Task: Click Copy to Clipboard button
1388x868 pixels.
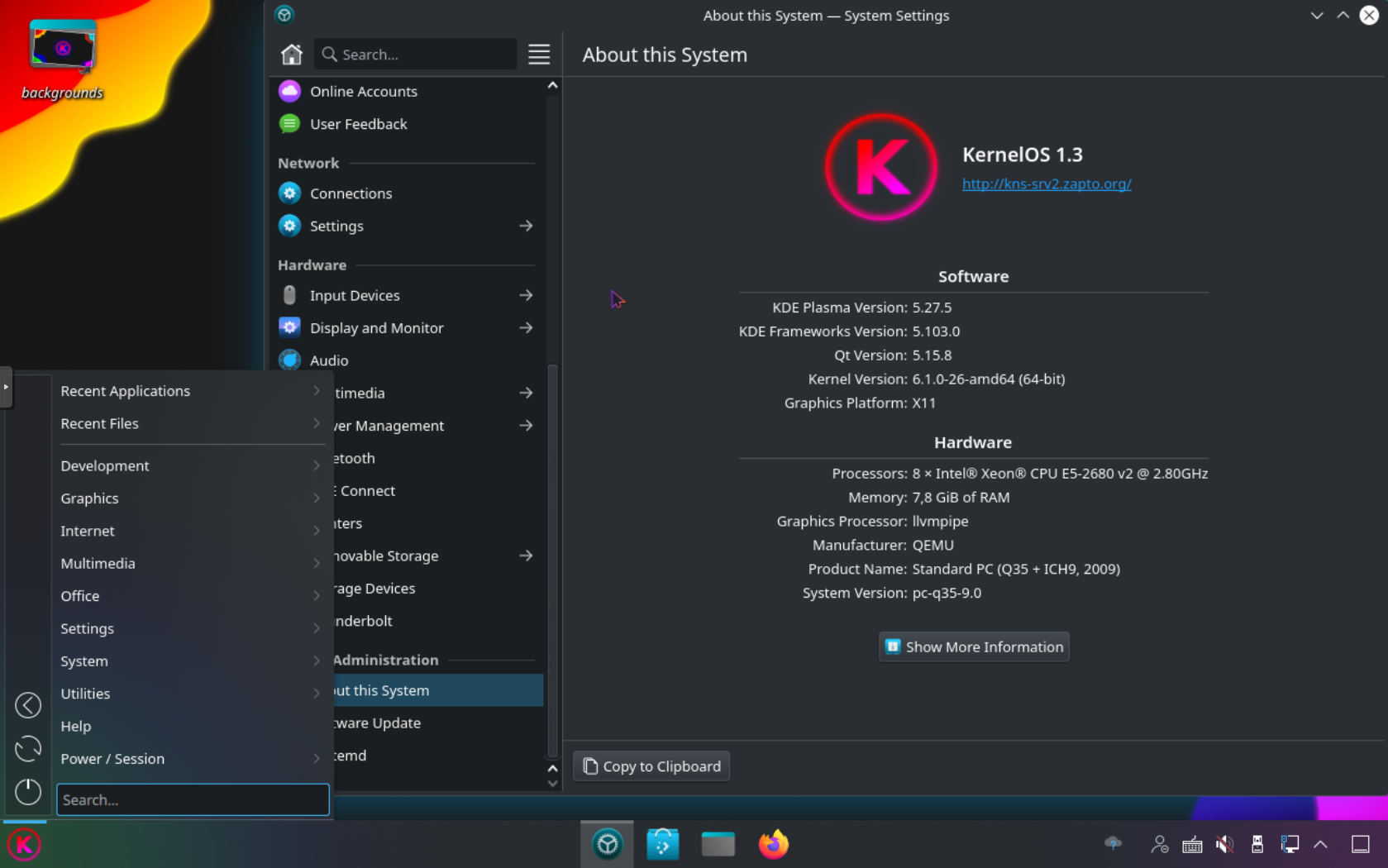Action: (651, 766)
